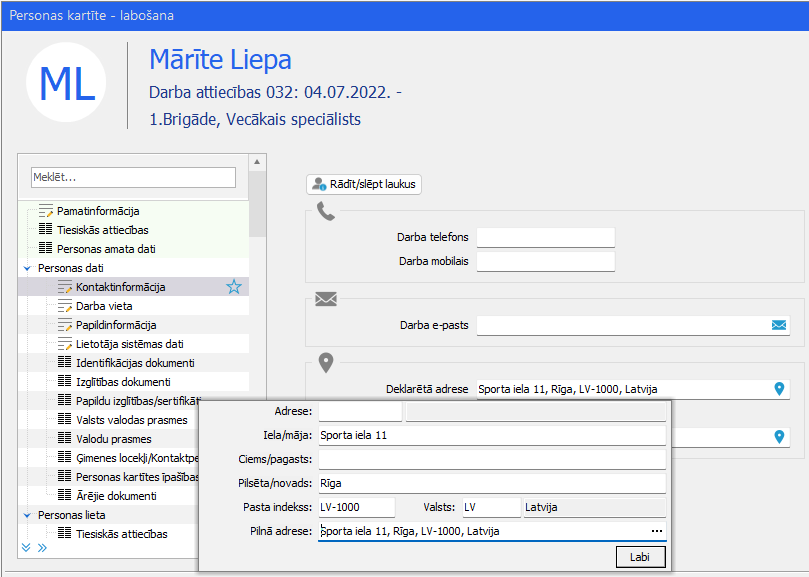Click the gray envelope section icon
This screenshot has width=809, height=577.
tap(326, 299)
